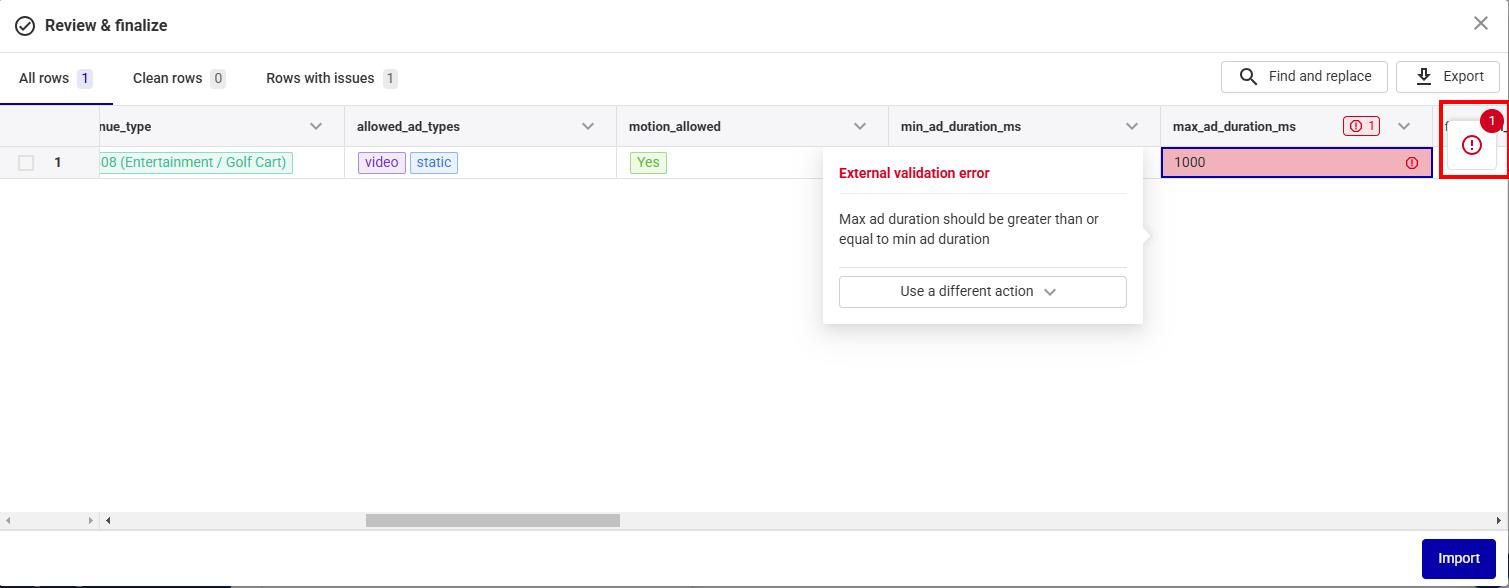Image resolution: width=1509 pixels, height=588 pixels.
Task: Switch to the Clean rows tab
Action: click(178, 78)
